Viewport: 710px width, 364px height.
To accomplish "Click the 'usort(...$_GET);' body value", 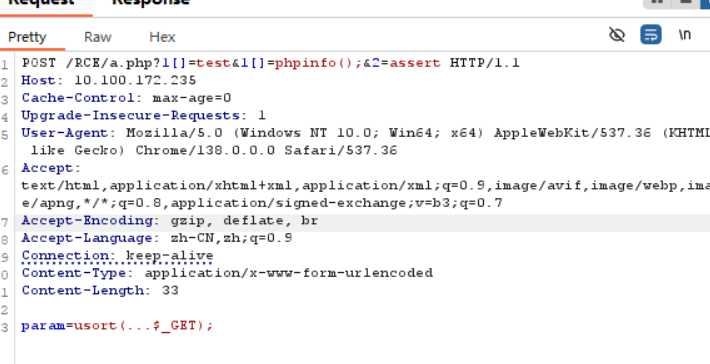I will point(144,326).
